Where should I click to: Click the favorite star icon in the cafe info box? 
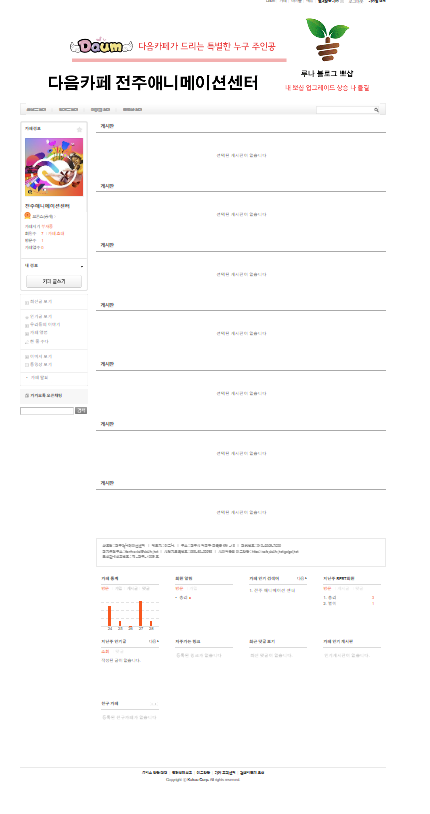click(79, 129)
